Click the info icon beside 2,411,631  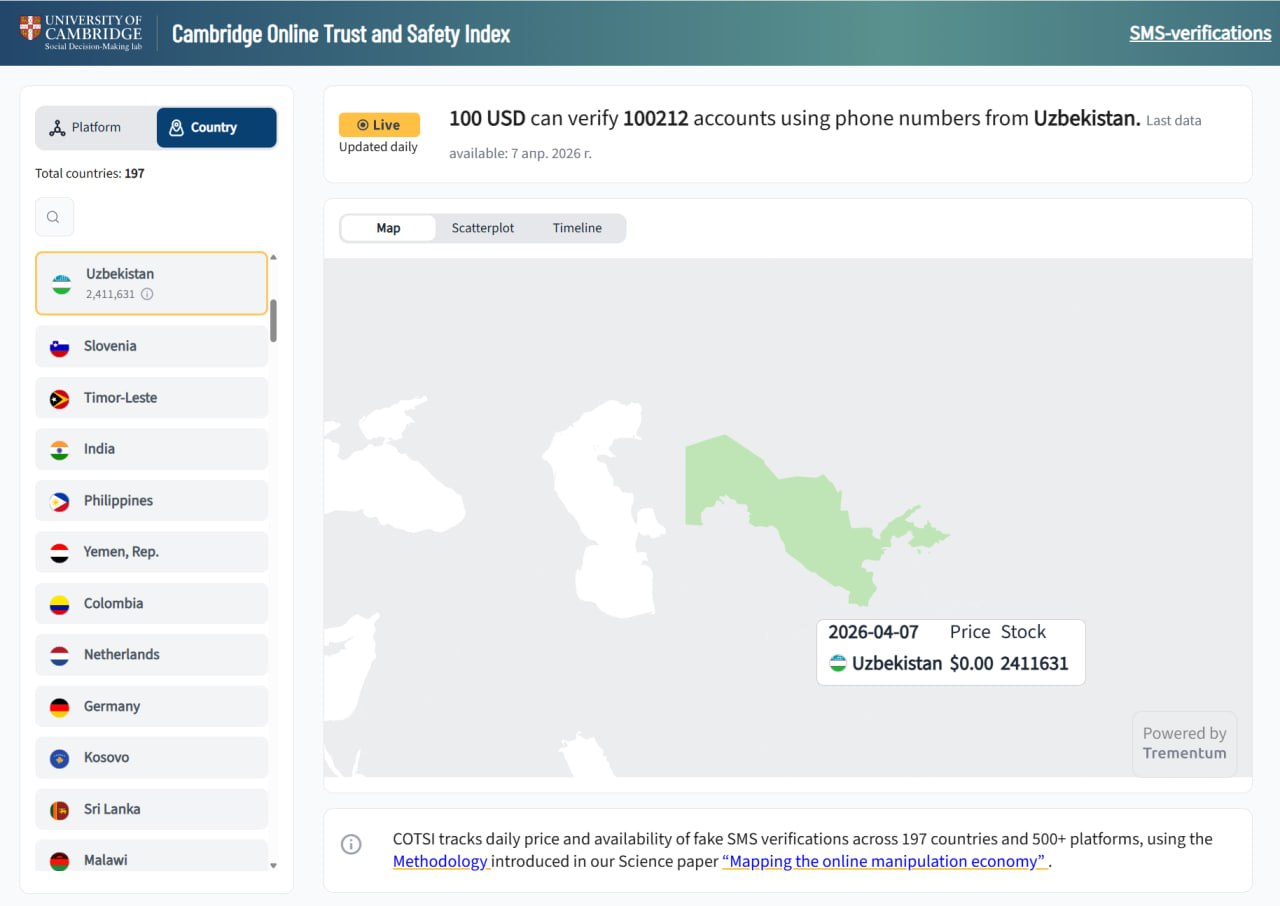[147, 294]
